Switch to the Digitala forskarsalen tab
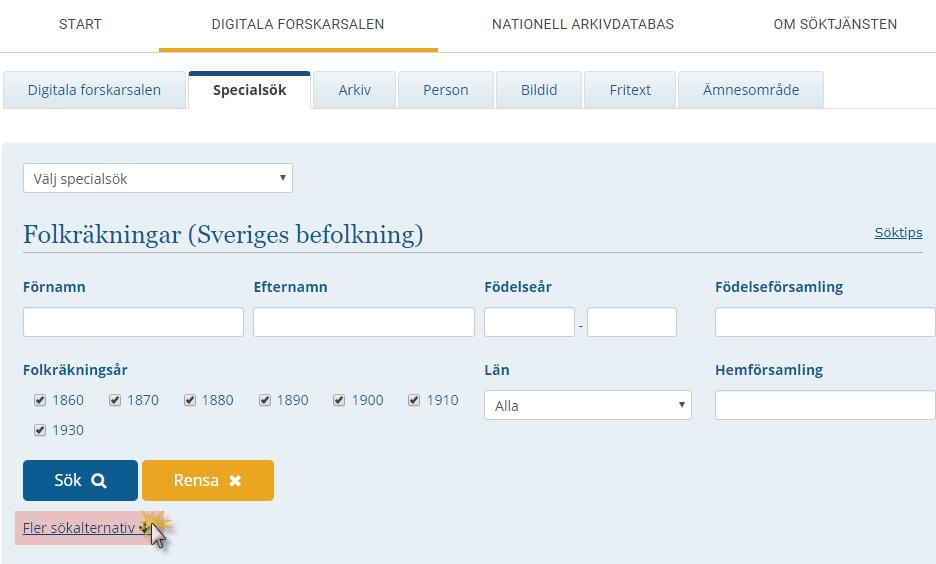 coord(94,90)
